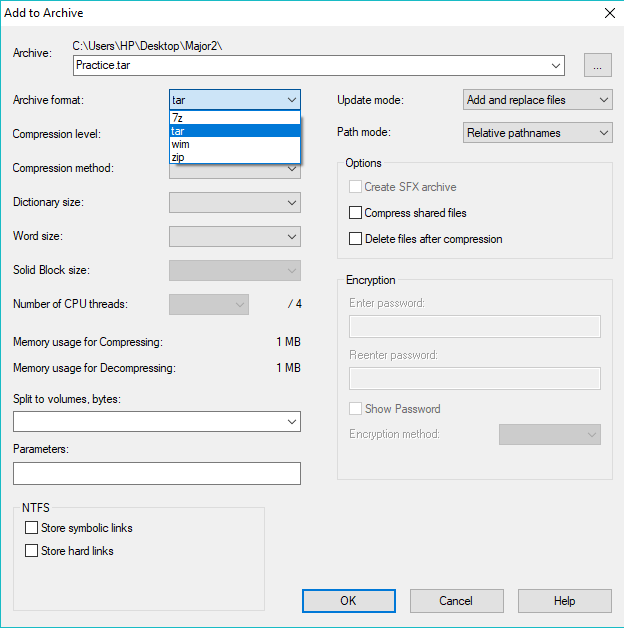Select 7z from the format list
Image resolution: width=624 pixels, height=628 pixels.
(x=235, y=118)
